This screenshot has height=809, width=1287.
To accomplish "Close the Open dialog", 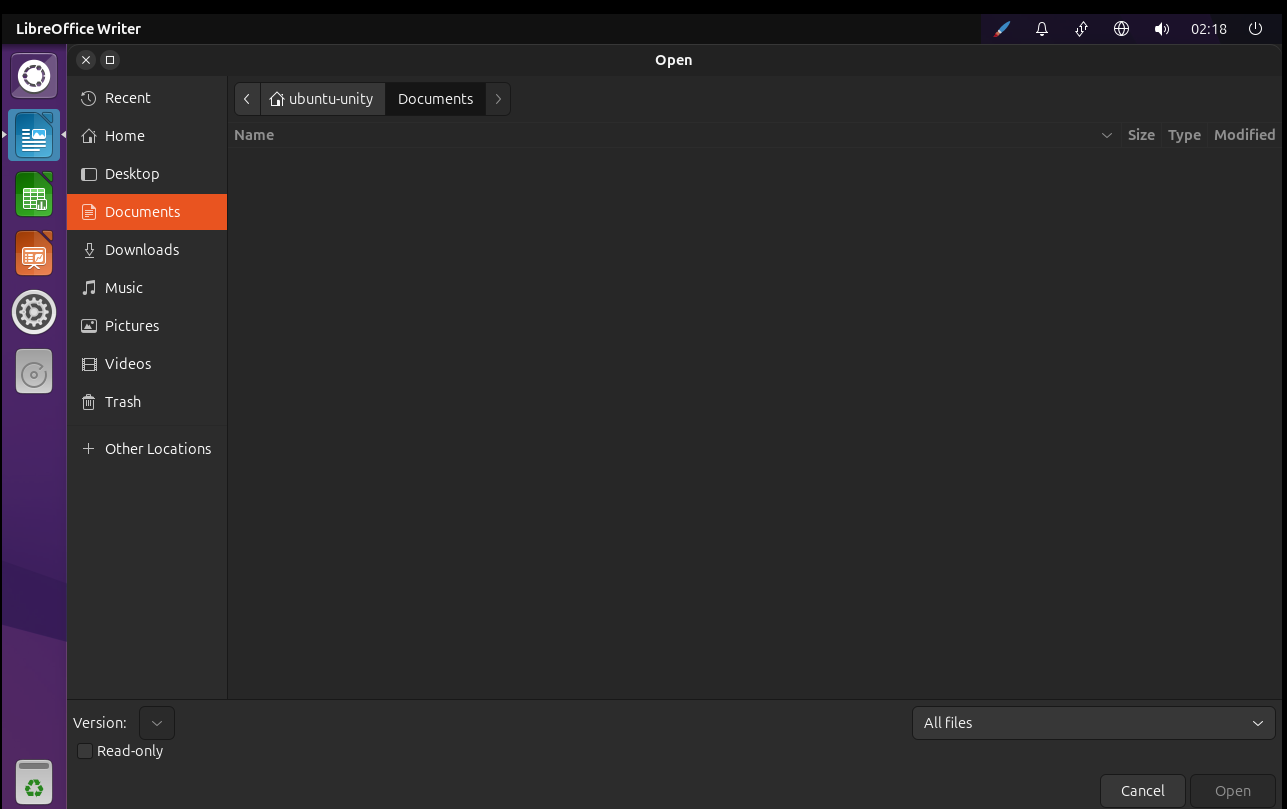I will [x=86, y=60].
